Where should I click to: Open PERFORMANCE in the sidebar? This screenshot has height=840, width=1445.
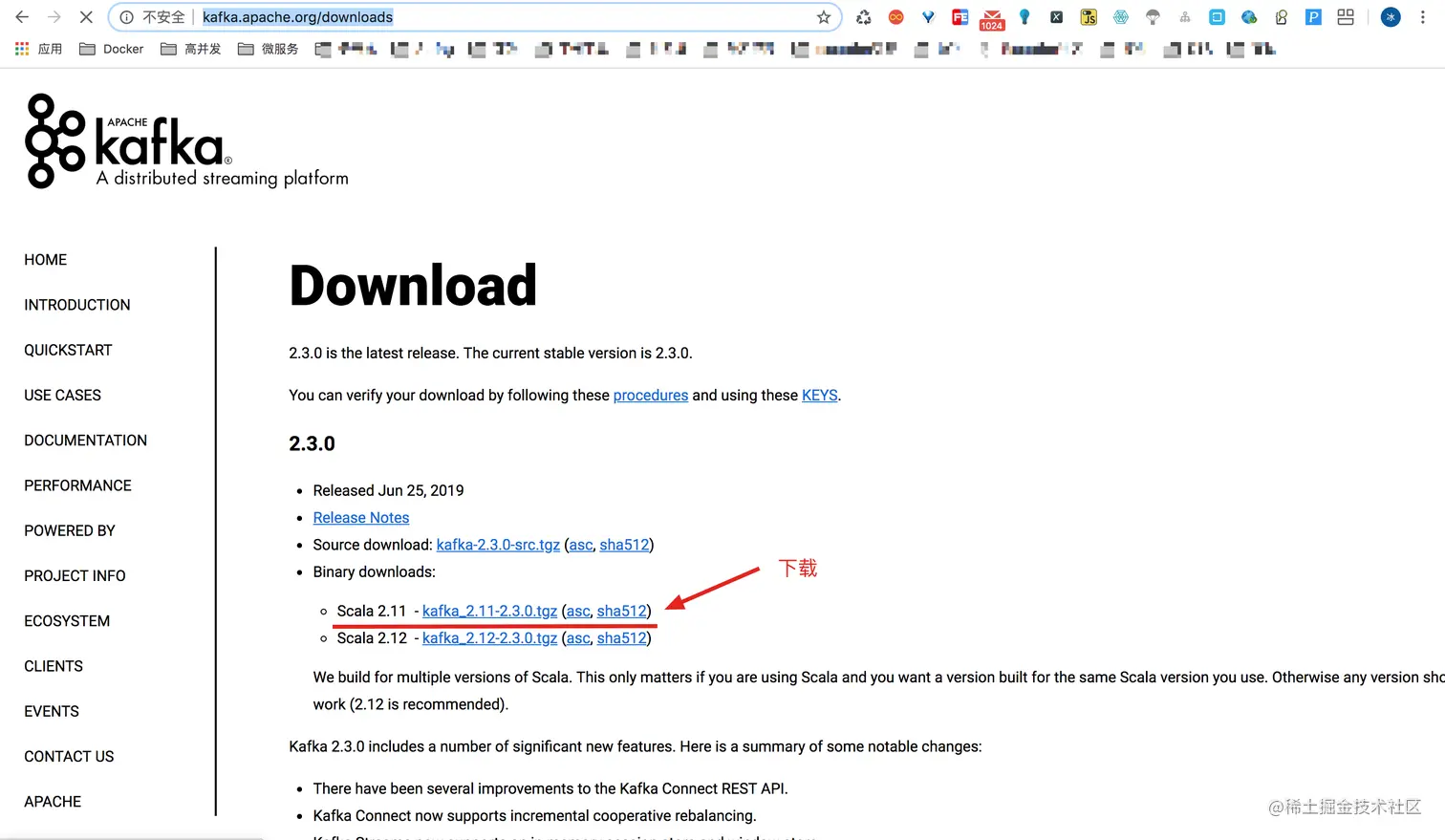[77, 485]
